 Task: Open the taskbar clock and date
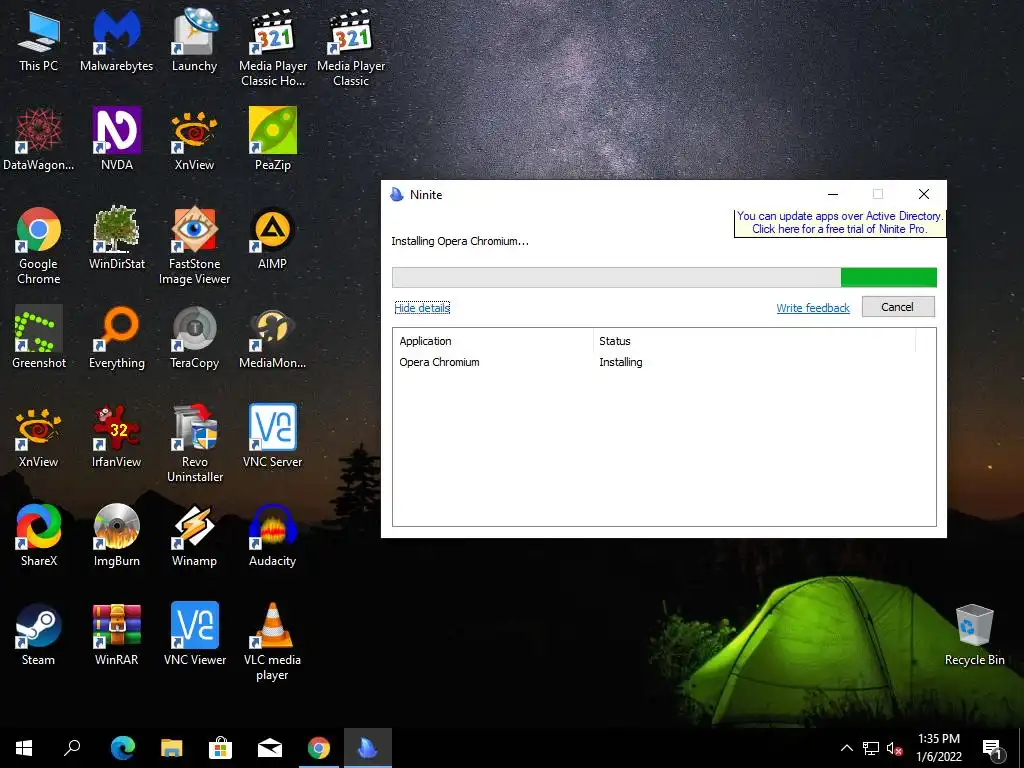tap(939, 748)
